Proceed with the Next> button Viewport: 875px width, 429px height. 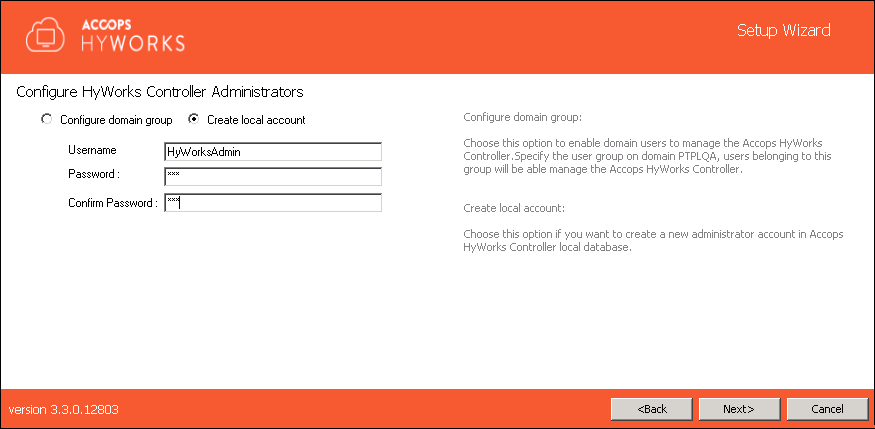[x=739, y=409]
